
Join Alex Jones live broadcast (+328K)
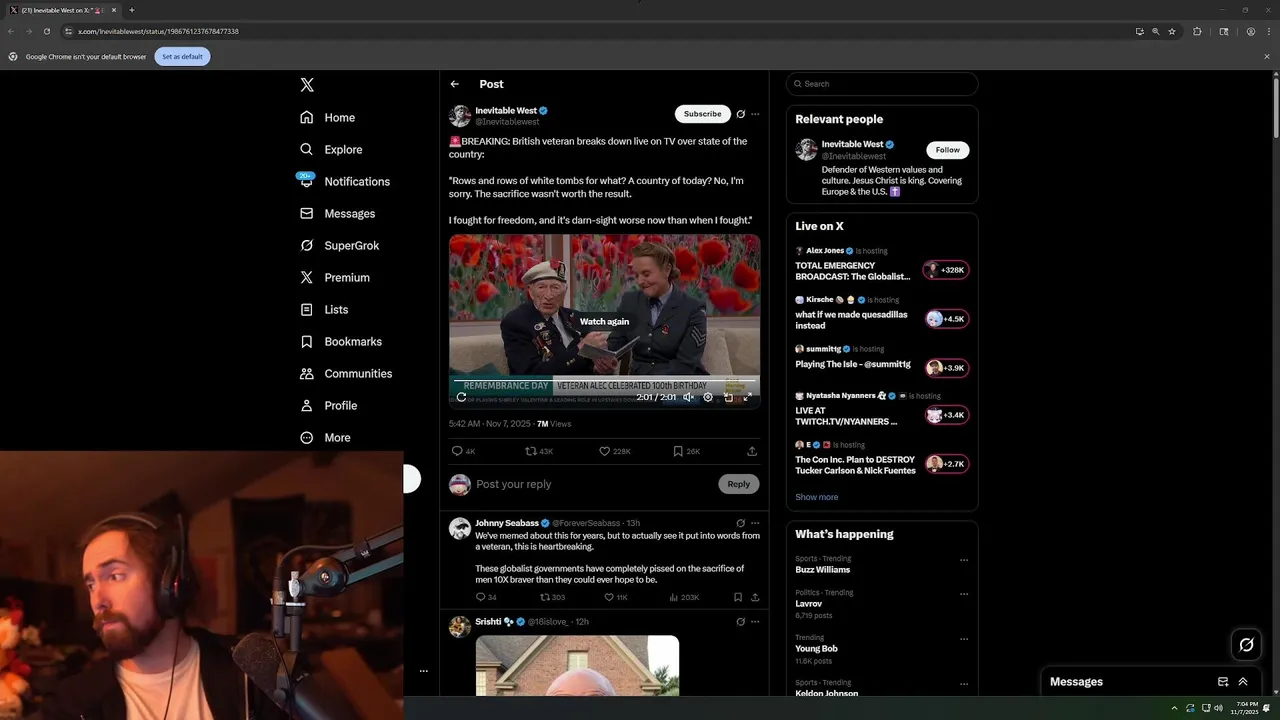(946, 270)
